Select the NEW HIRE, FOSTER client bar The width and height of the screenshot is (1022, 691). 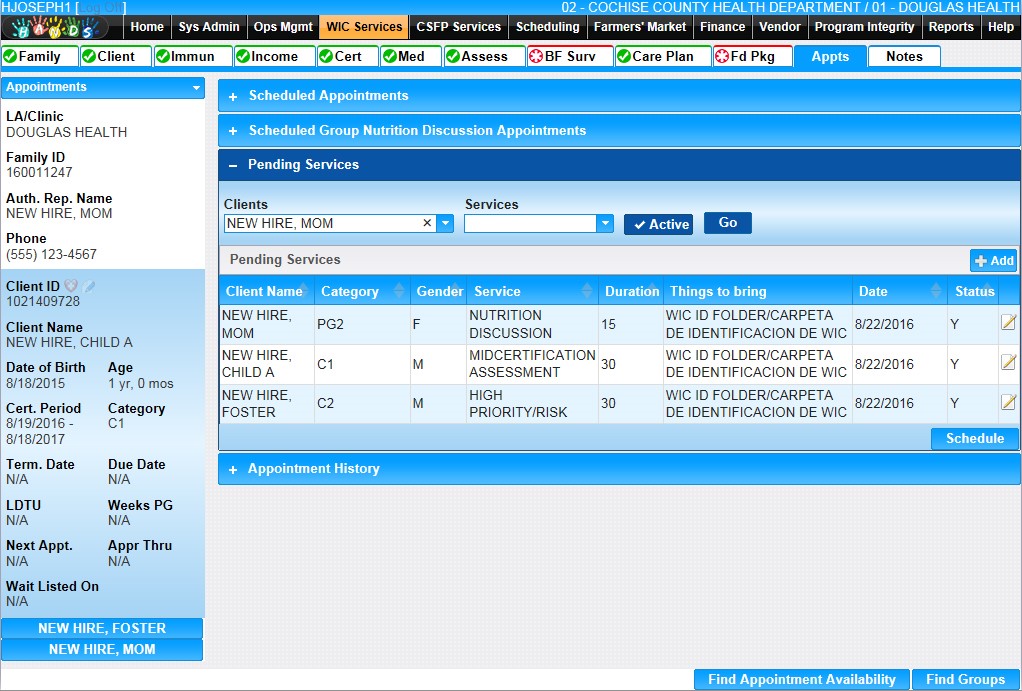click(102, 629)
